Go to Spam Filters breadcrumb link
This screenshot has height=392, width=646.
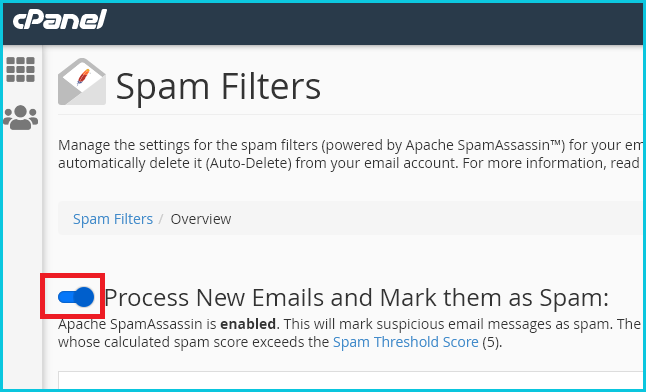click(x=113, y=219)
